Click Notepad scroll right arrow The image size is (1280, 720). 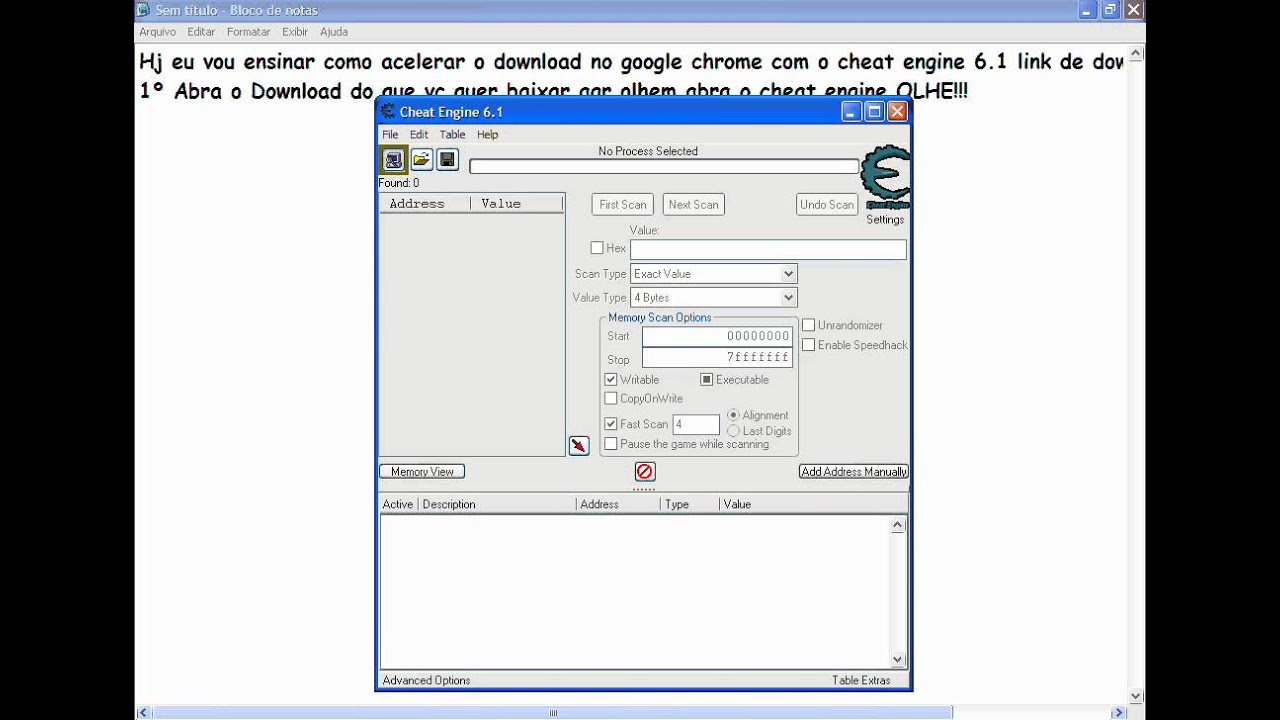1120,713
